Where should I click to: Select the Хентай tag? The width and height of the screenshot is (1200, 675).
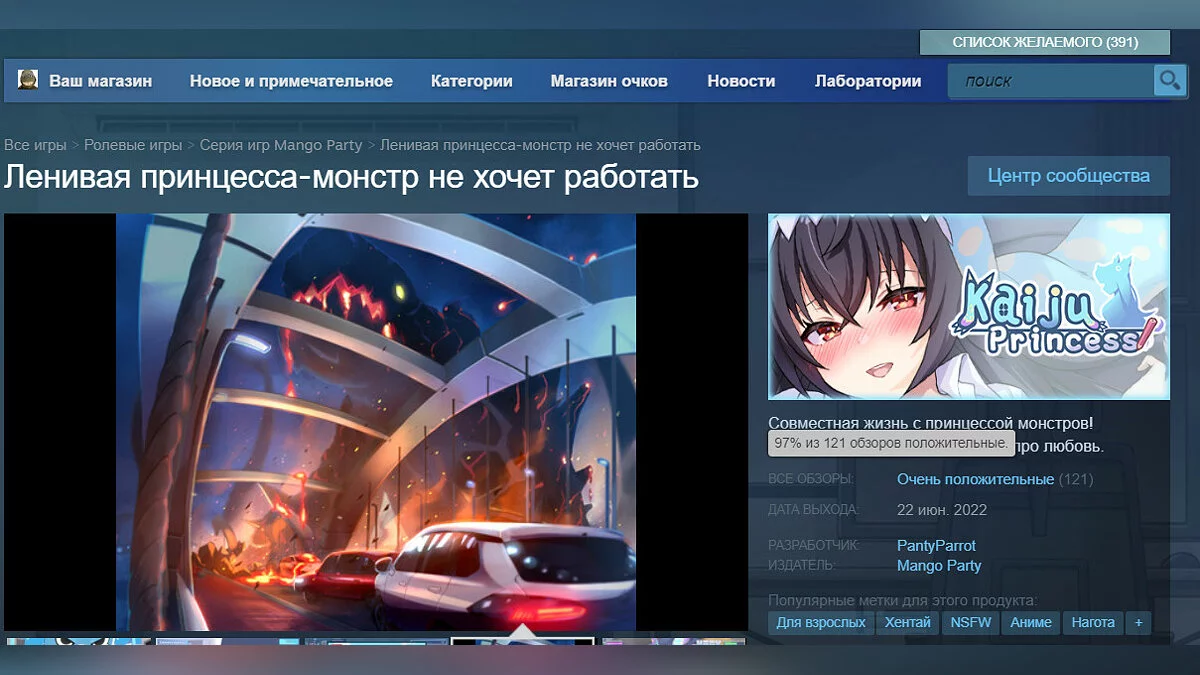coord(908,622)
